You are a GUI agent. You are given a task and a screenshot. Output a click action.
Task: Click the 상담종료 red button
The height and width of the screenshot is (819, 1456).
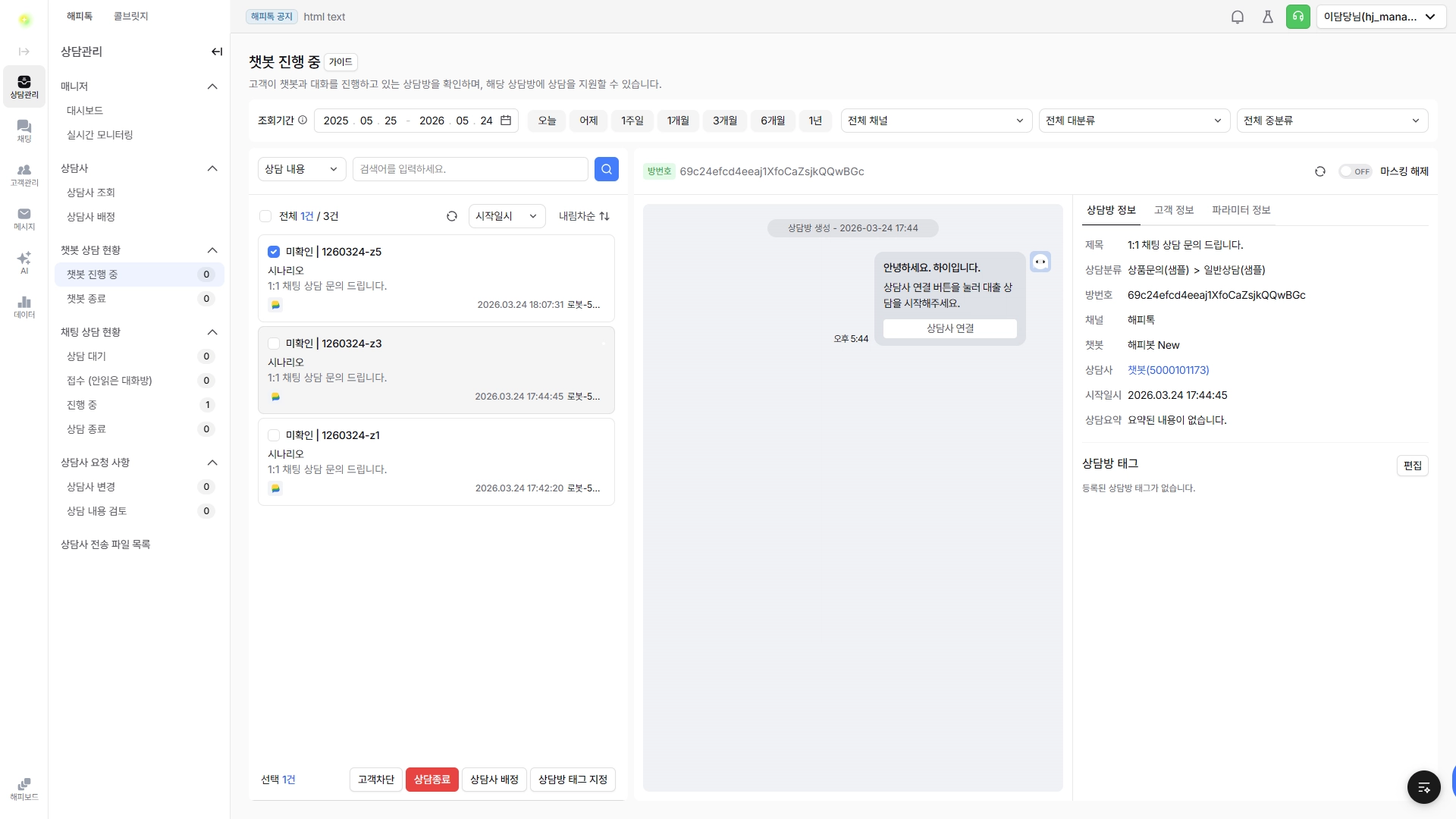[x=432, y=780]
